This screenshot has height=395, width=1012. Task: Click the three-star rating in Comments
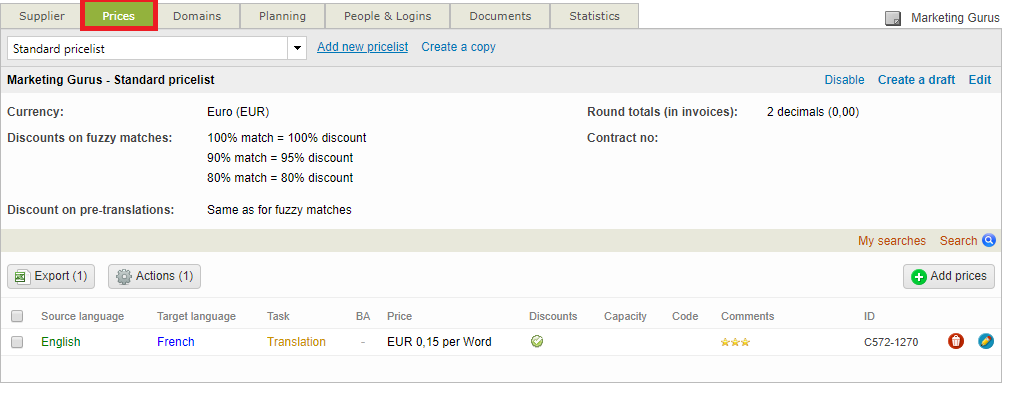click(x=735, y=342)
